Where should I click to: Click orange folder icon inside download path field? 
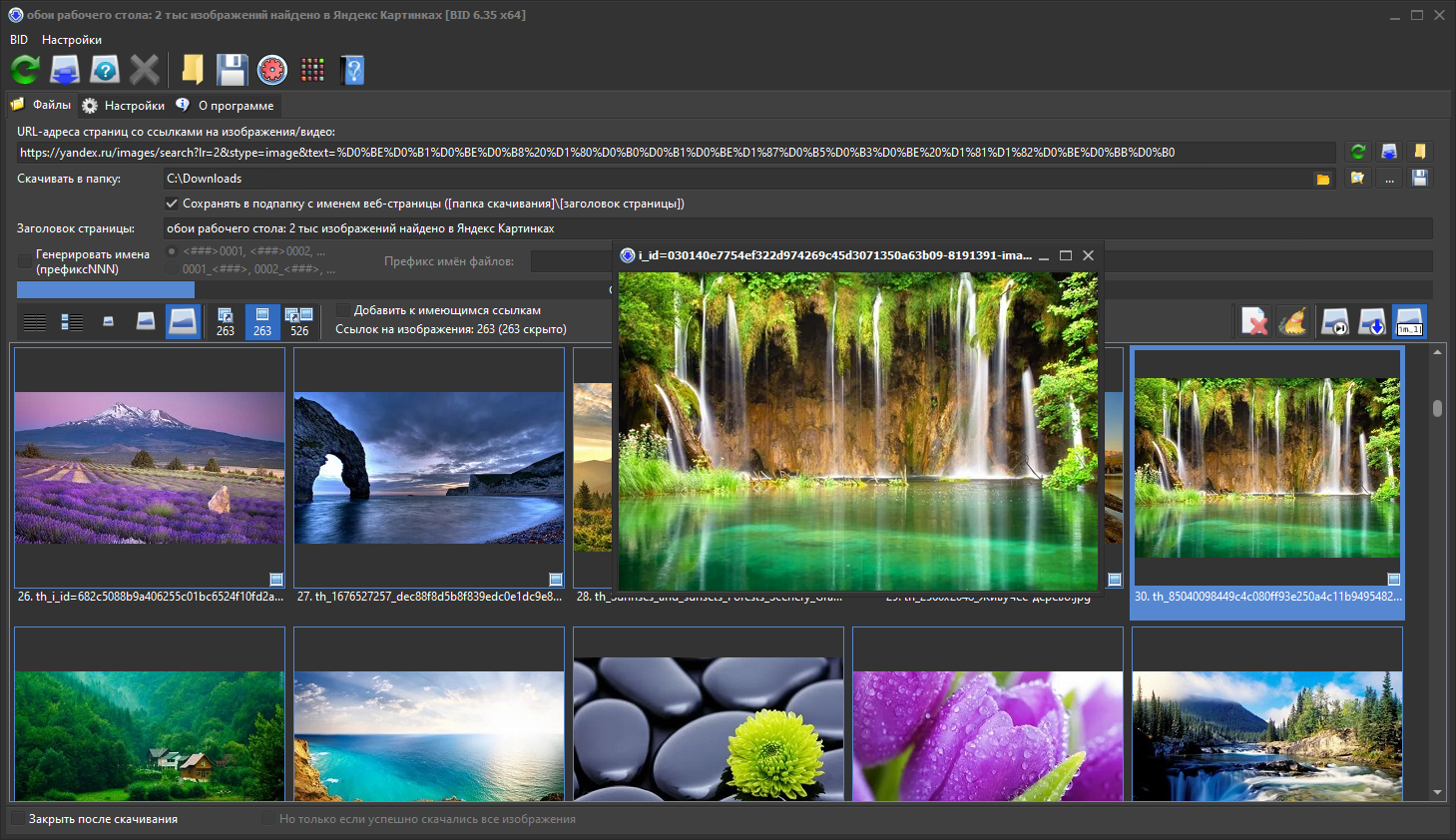[1322, 179]
